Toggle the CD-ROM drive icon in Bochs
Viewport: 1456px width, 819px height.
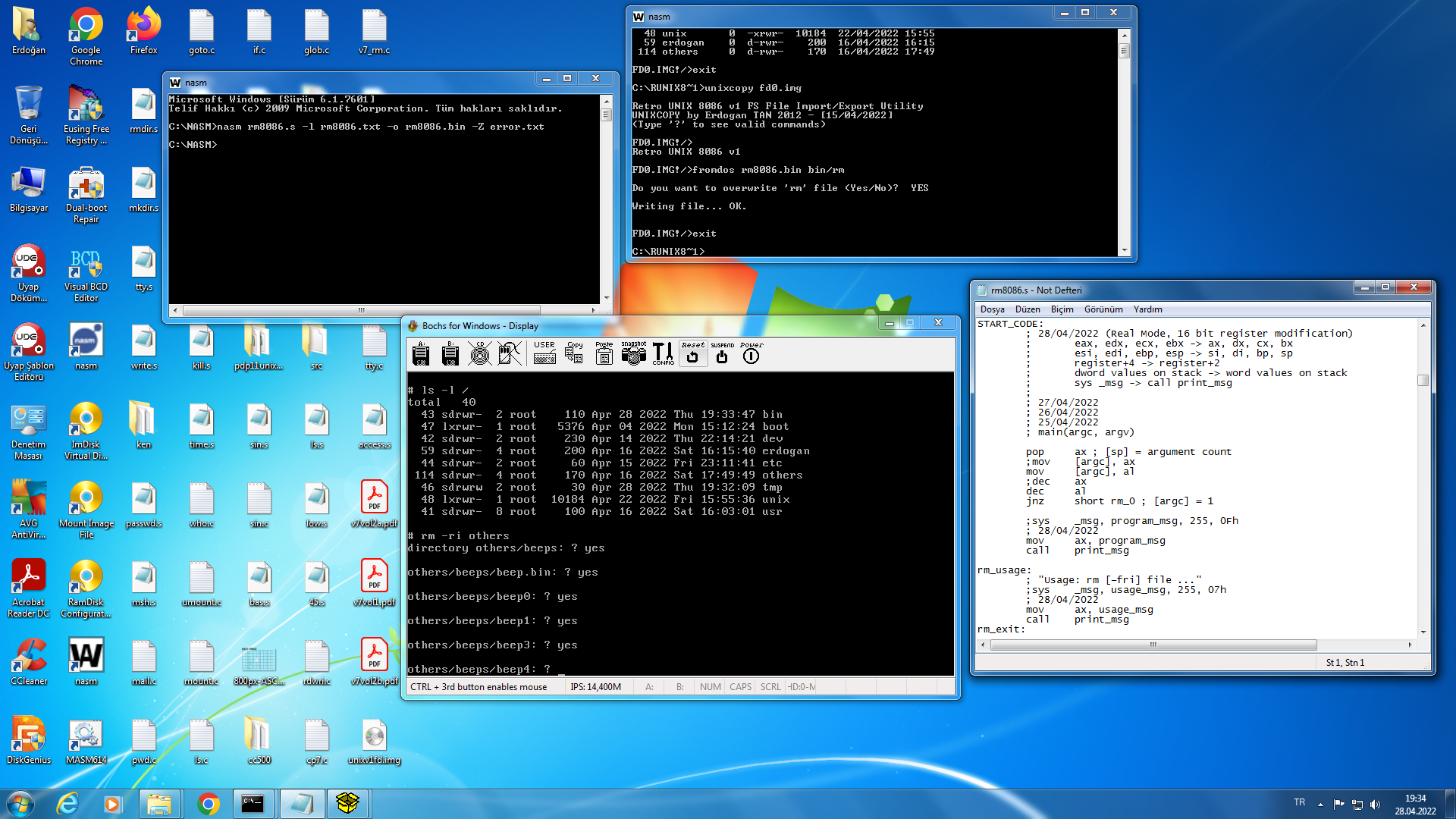479,353
